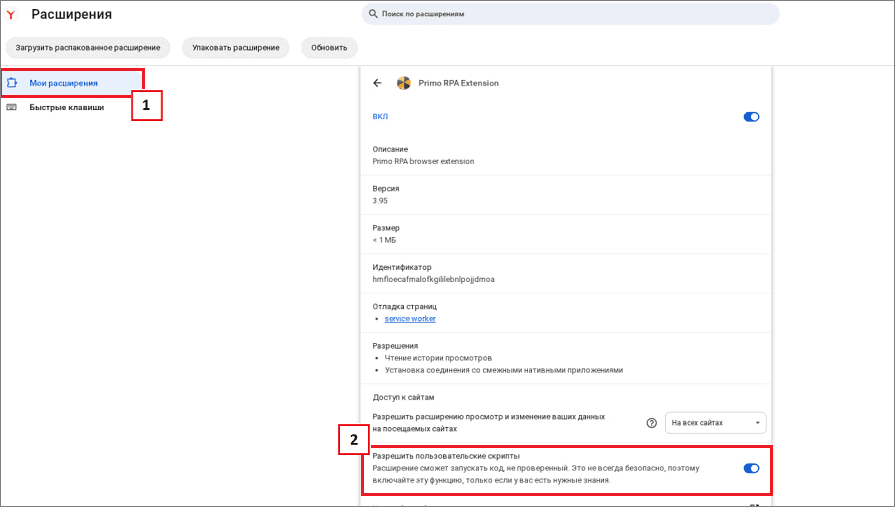Viewport: 896px width, 507px height.
Task: Click the Упаковать расширение button
Action: 235,48
